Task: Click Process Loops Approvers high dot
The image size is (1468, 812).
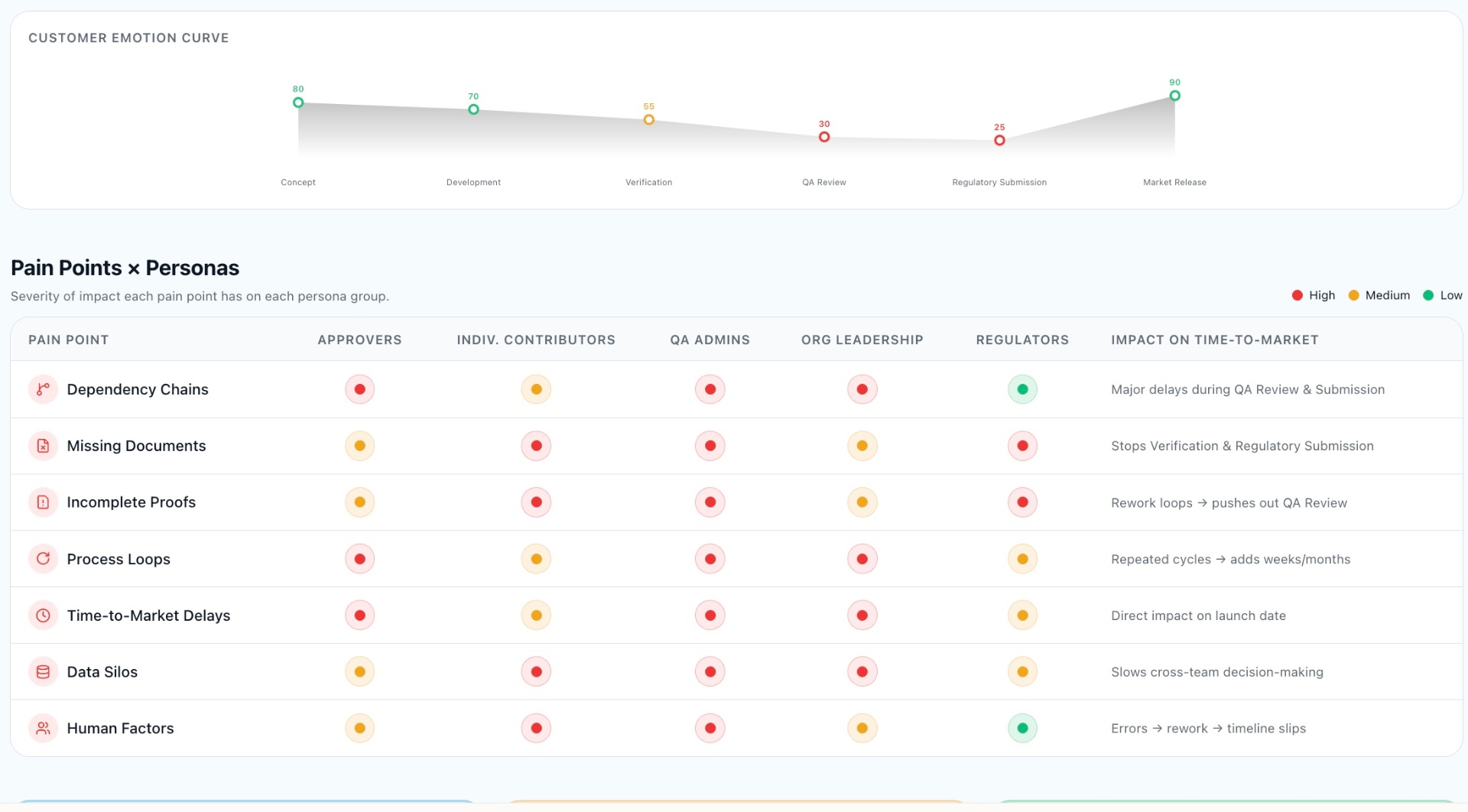Action: coord(359,559)
